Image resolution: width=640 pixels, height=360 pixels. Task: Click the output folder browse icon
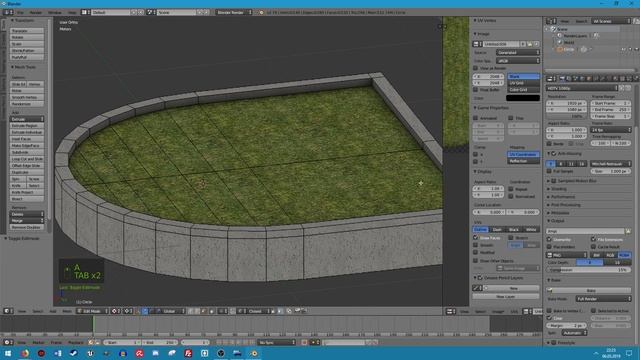[628, 231]
